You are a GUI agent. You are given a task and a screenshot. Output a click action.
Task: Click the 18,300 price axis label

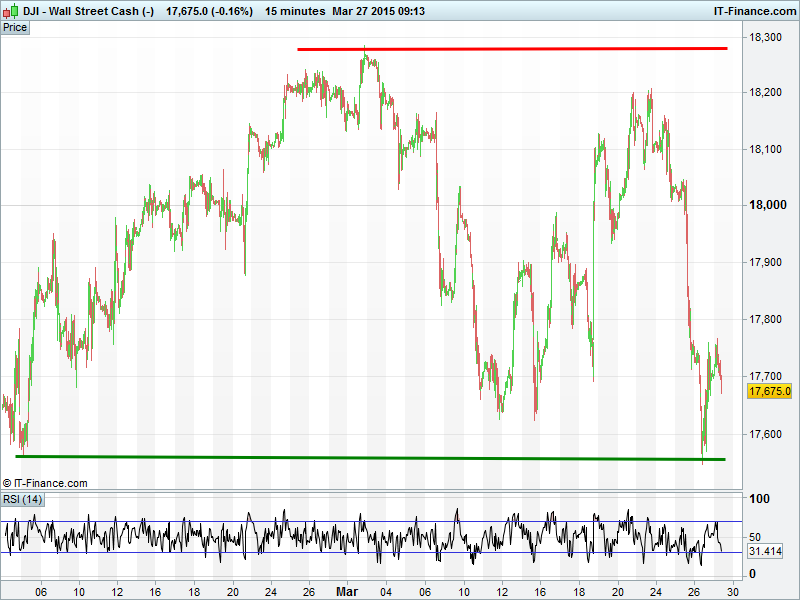769,37
